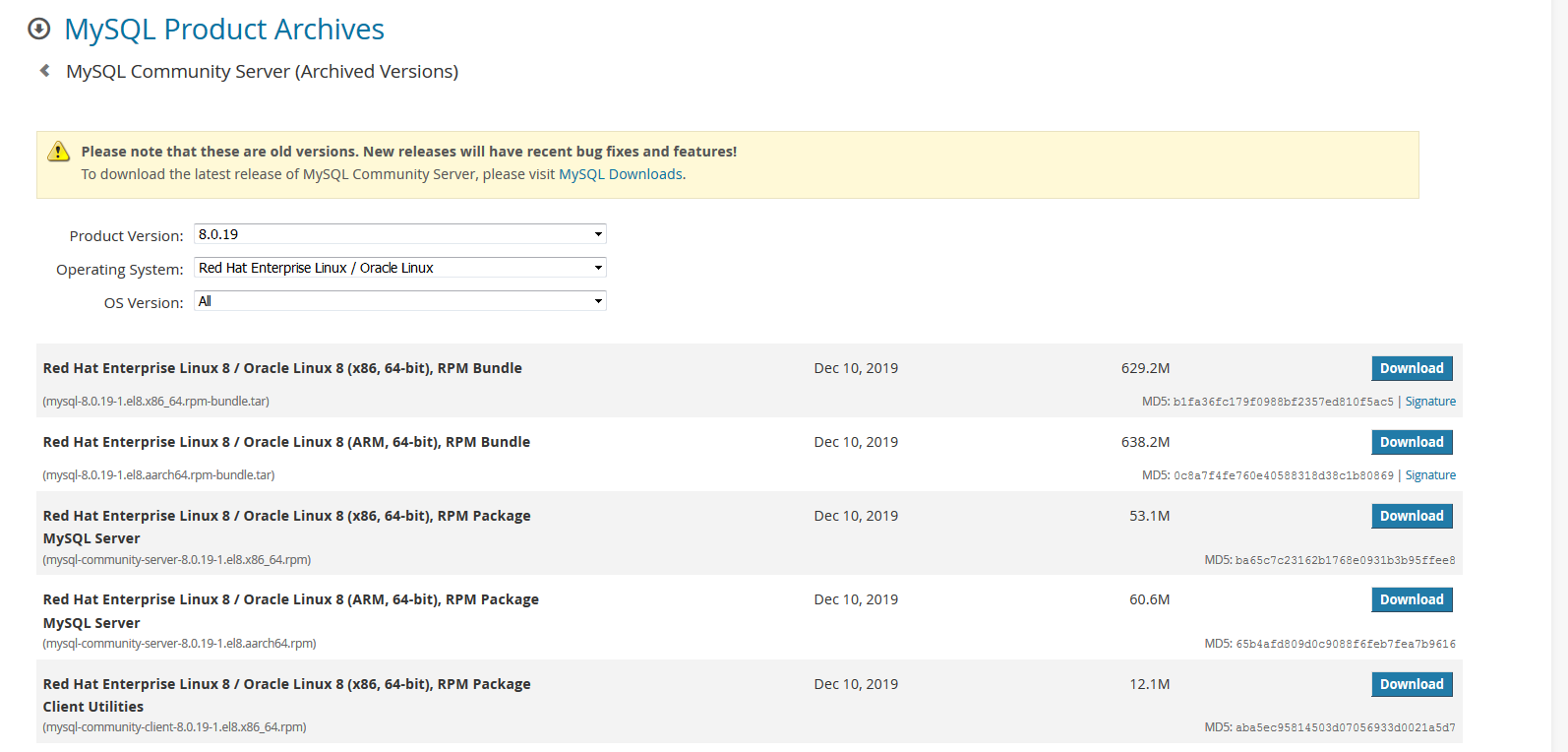
Task: Select the 629.2M file size
Action: [x=1145, y=368]
